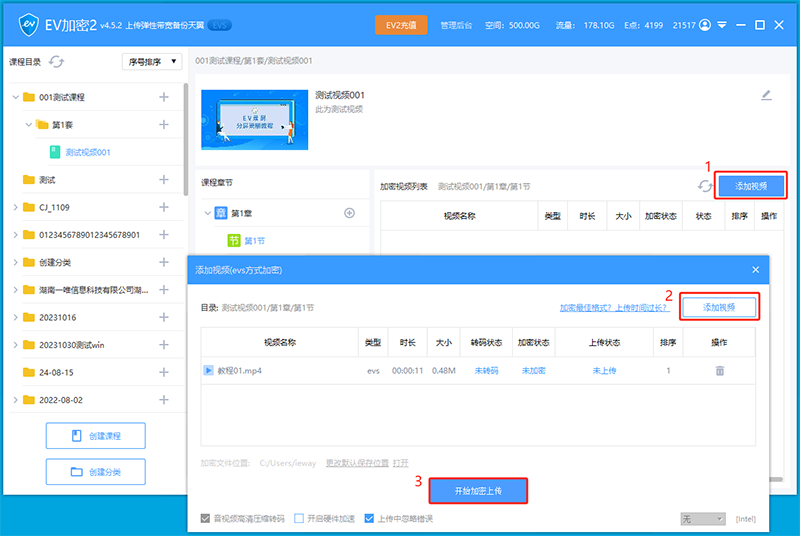Expand the 012345678901234567​8901 folder

pyautogui.click(x=16, y=235)
